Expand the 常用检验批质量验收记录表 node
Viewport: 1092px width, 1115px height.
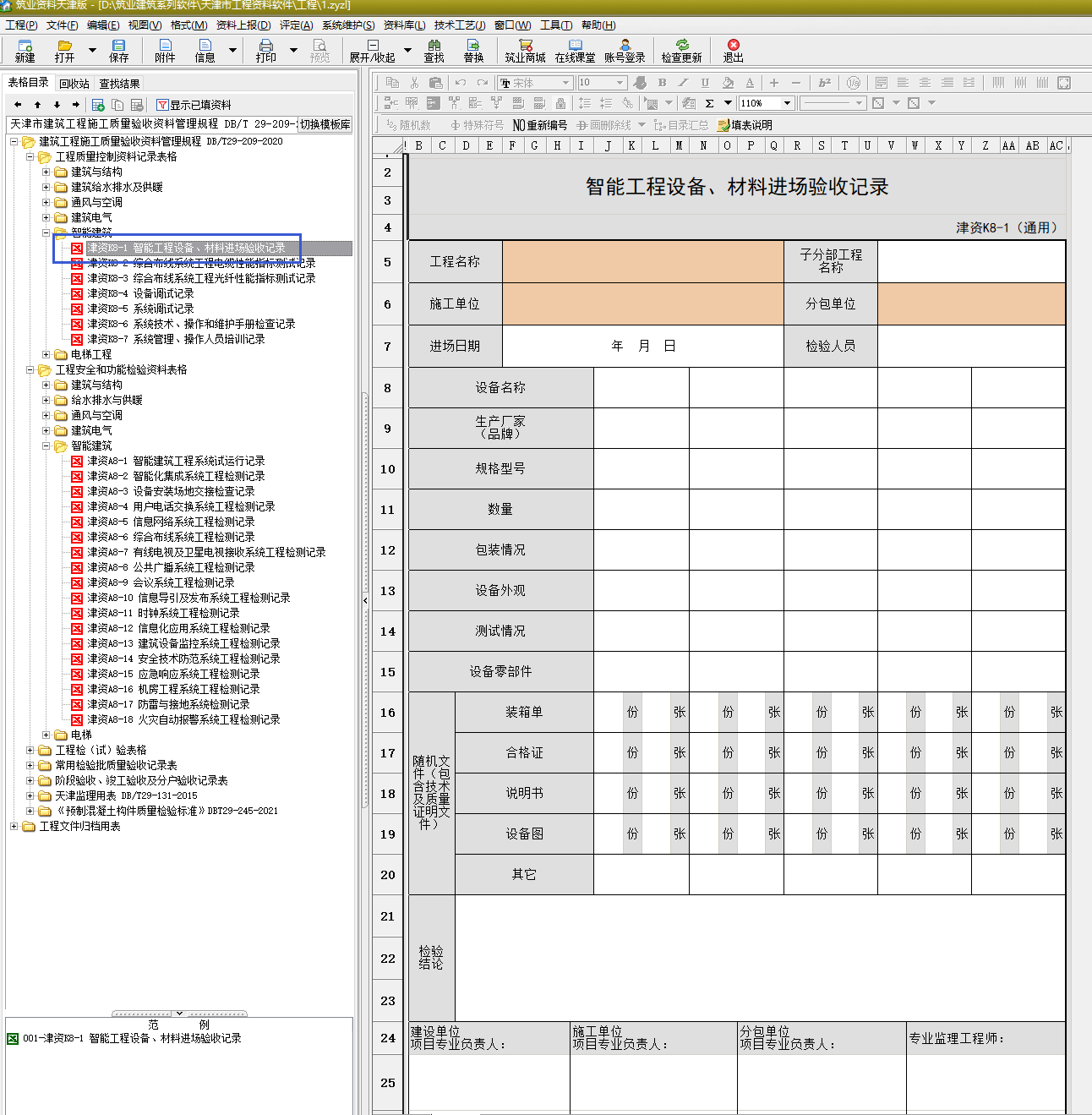[30, 765]
